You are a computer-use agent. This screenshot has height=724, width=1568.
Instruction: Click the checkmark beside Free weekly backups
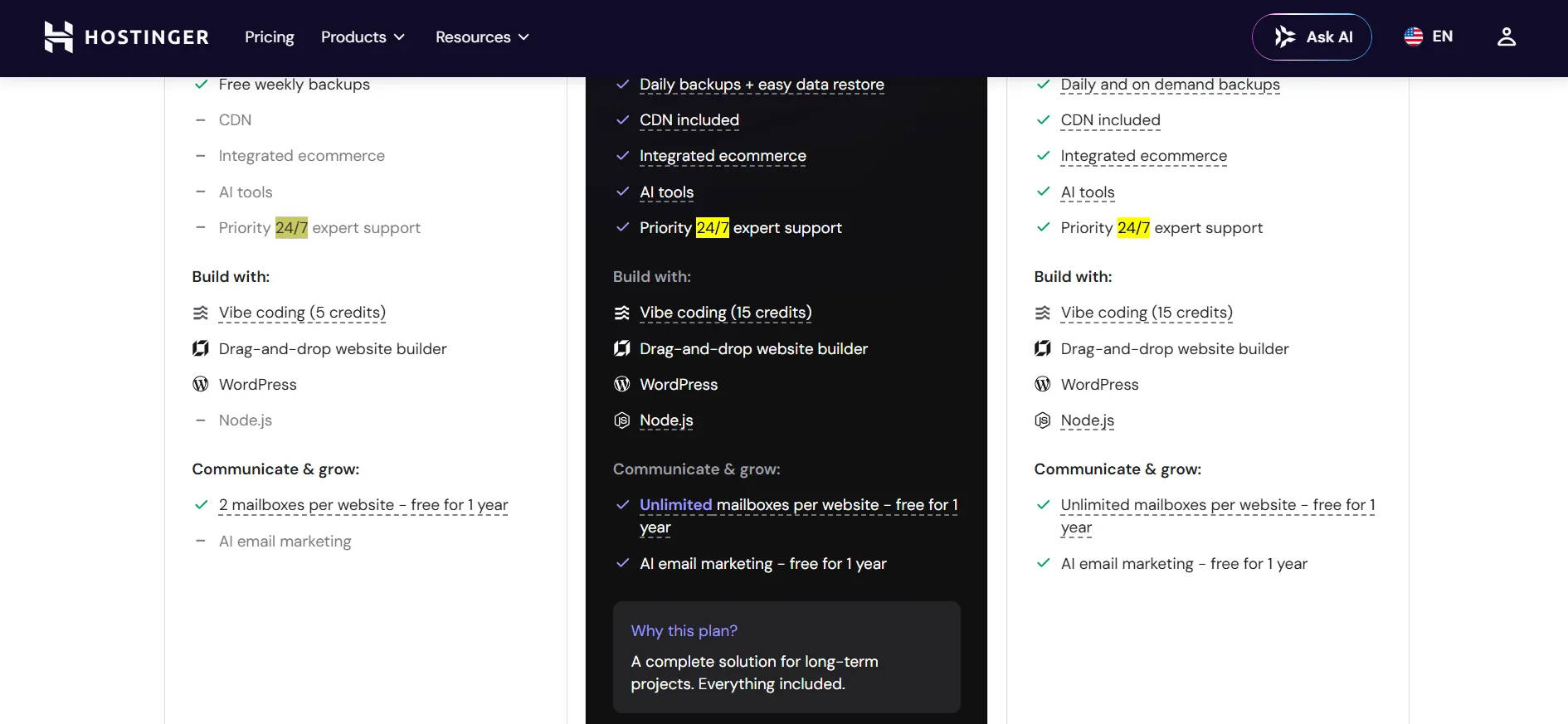[201, 85]
